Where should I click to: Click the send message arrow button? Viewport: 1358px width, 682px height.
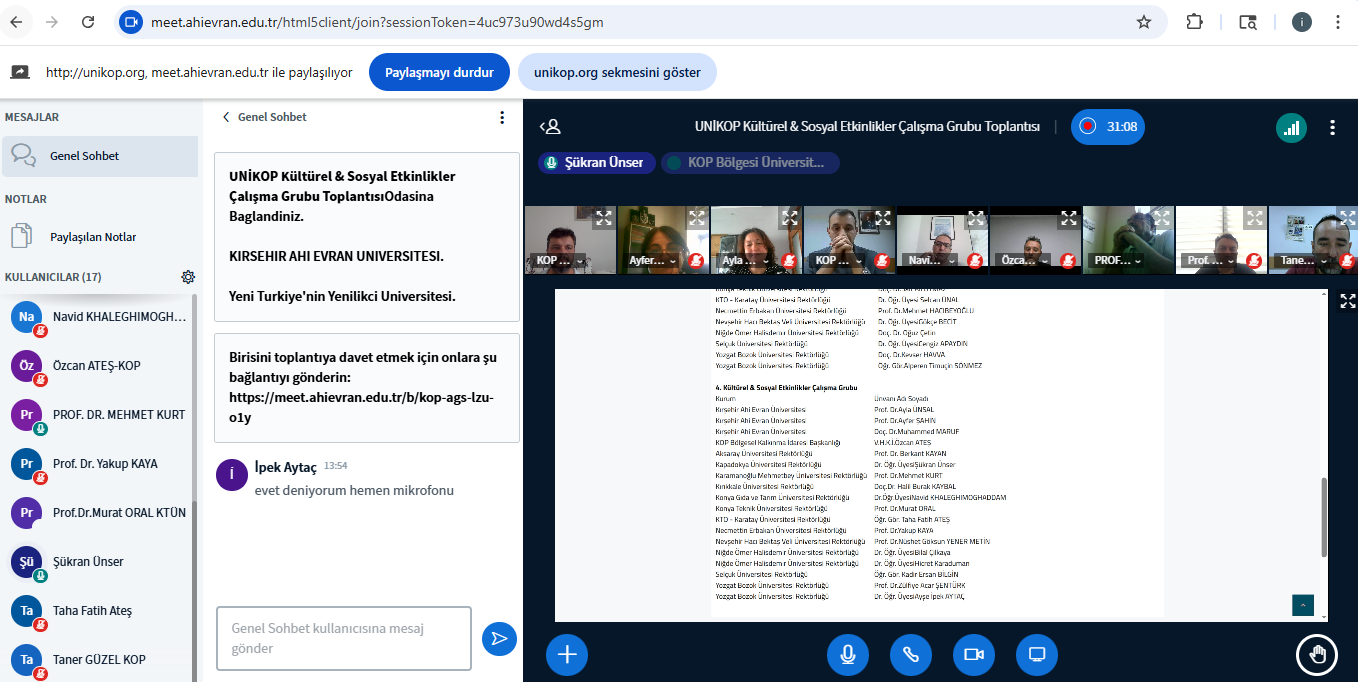point(499,639)
